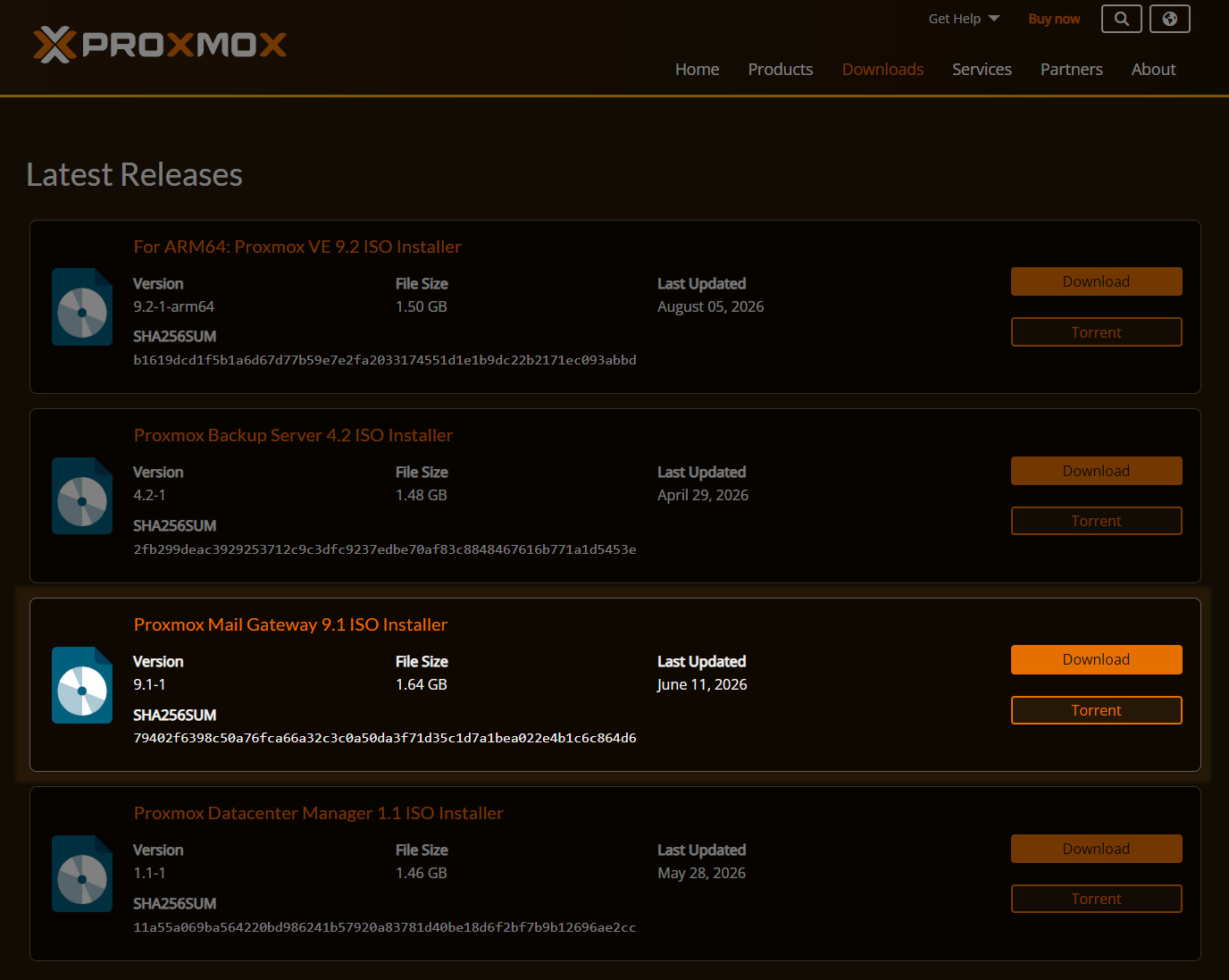Open the Proxmox Datacenter Manager 1.1 title link
Screen dimensions: 1229x980
coord(318,813)
